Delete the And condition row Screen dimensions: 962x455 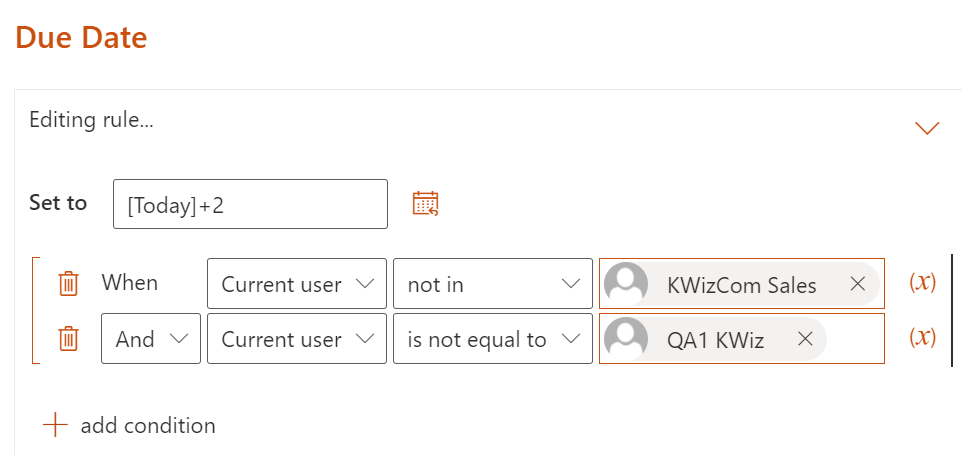(68, 339)
